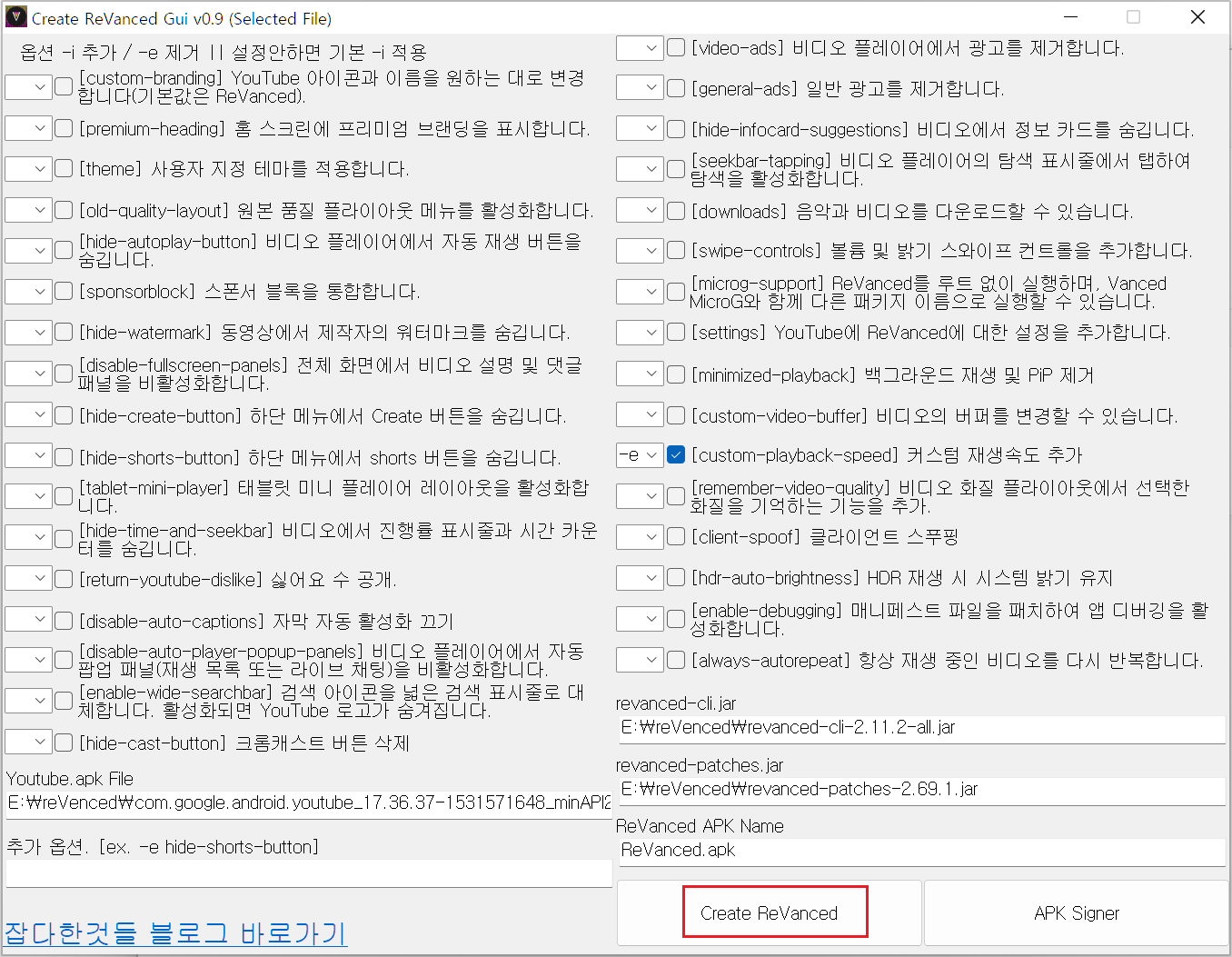Click the ReVanced app icon in title bar
Image resolution: width=1232 pixels, height=957 pixels.
[16, 17]
